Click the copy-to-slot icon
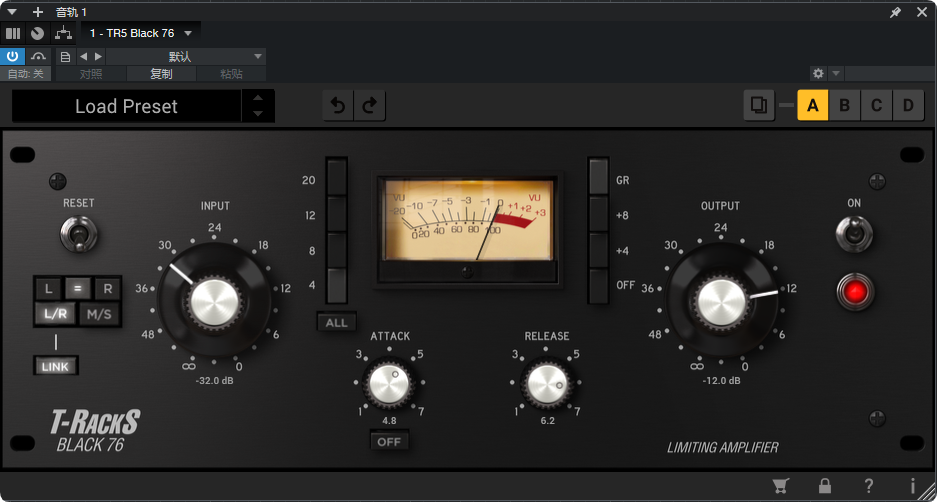 click(759, 106)
